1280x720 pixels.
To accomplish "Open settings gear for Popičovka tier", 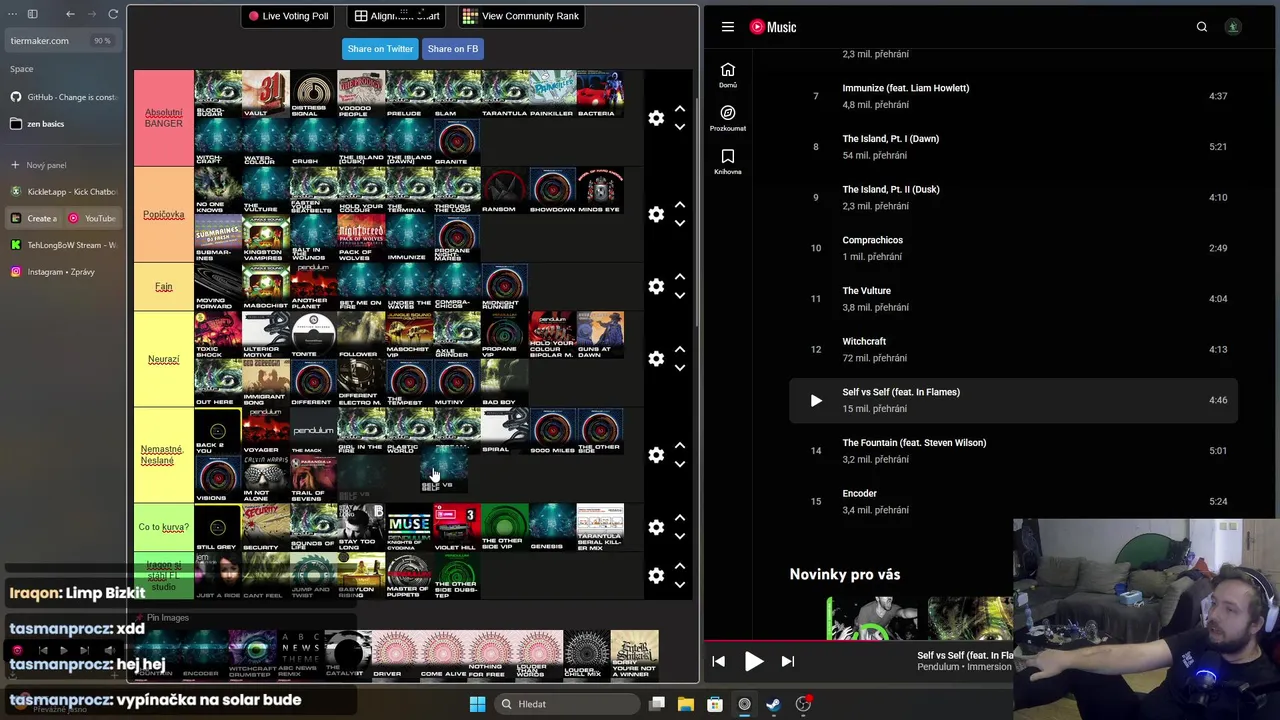I will coord(656,214).
